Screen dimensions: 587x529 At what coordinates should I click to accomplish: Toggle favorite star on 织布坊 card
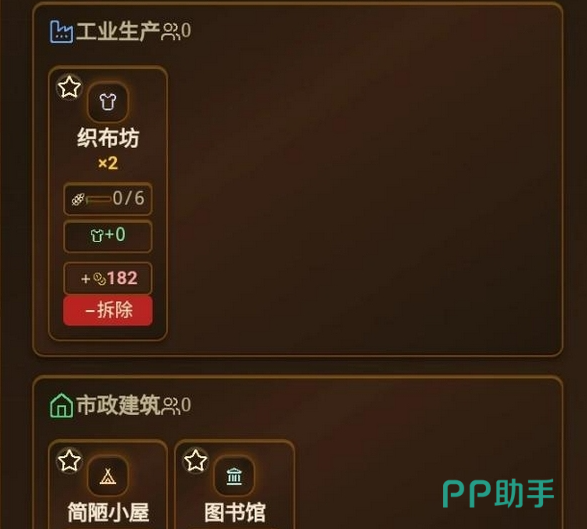[69, 87]
